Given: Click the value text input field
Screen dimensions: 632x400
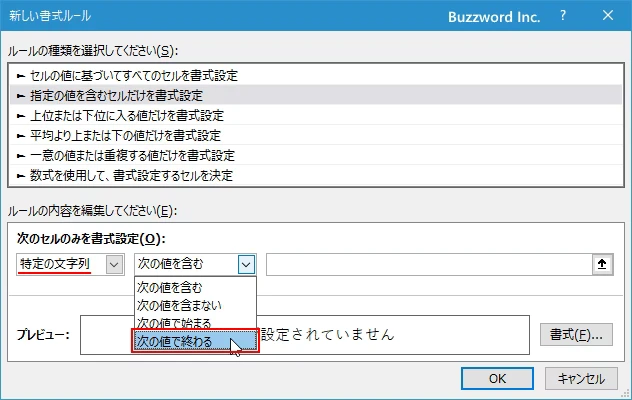Looking at the screenshot, I should coord(429,265).
